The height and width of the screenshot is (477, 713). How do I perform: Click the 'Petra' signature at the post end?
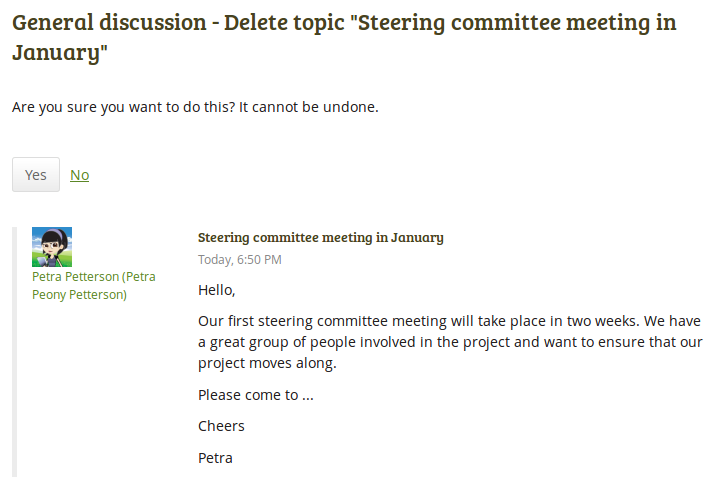pos(215,458)
